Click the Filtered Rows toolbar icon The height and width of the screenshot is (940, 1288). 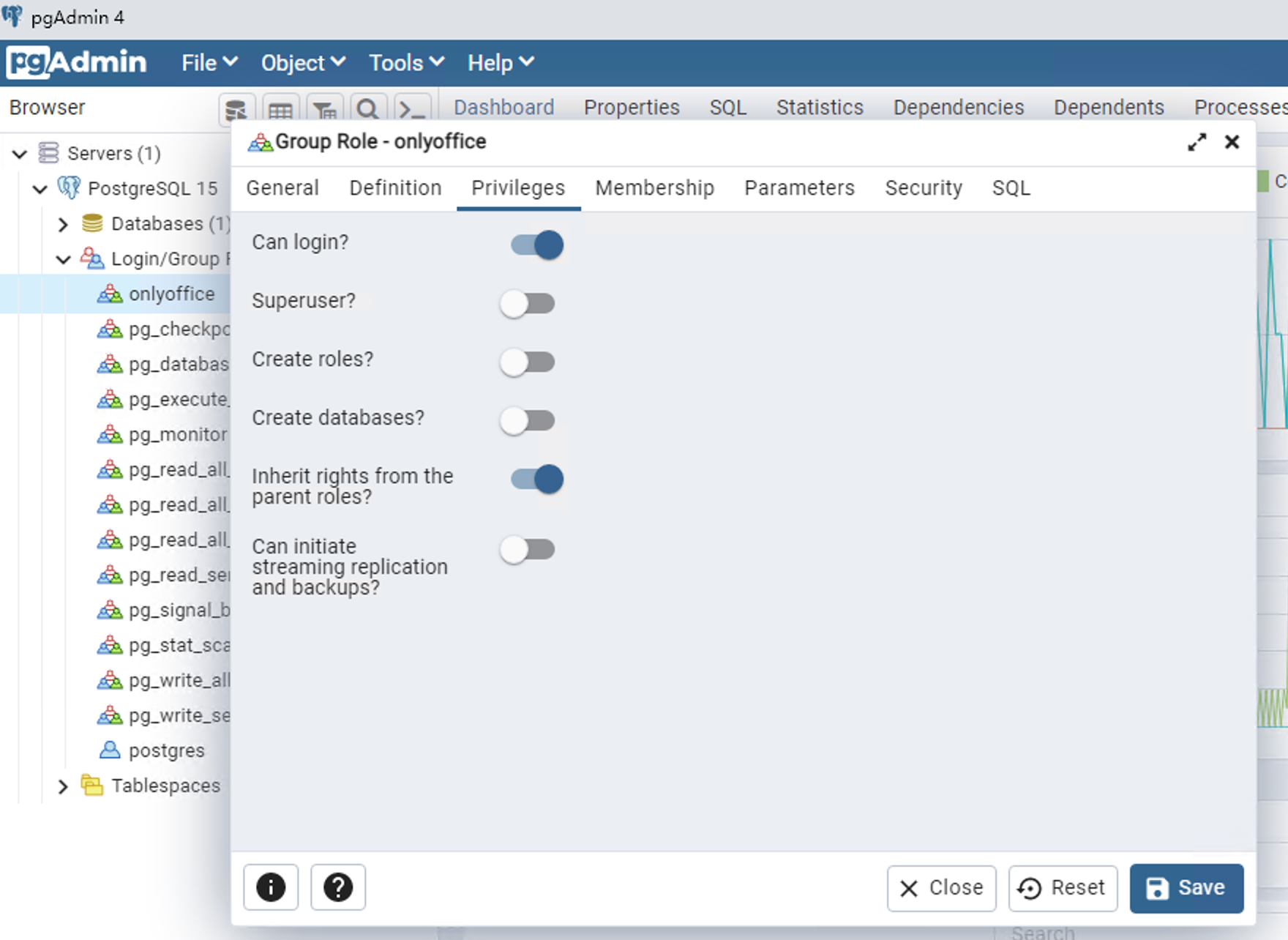point(324,110)
